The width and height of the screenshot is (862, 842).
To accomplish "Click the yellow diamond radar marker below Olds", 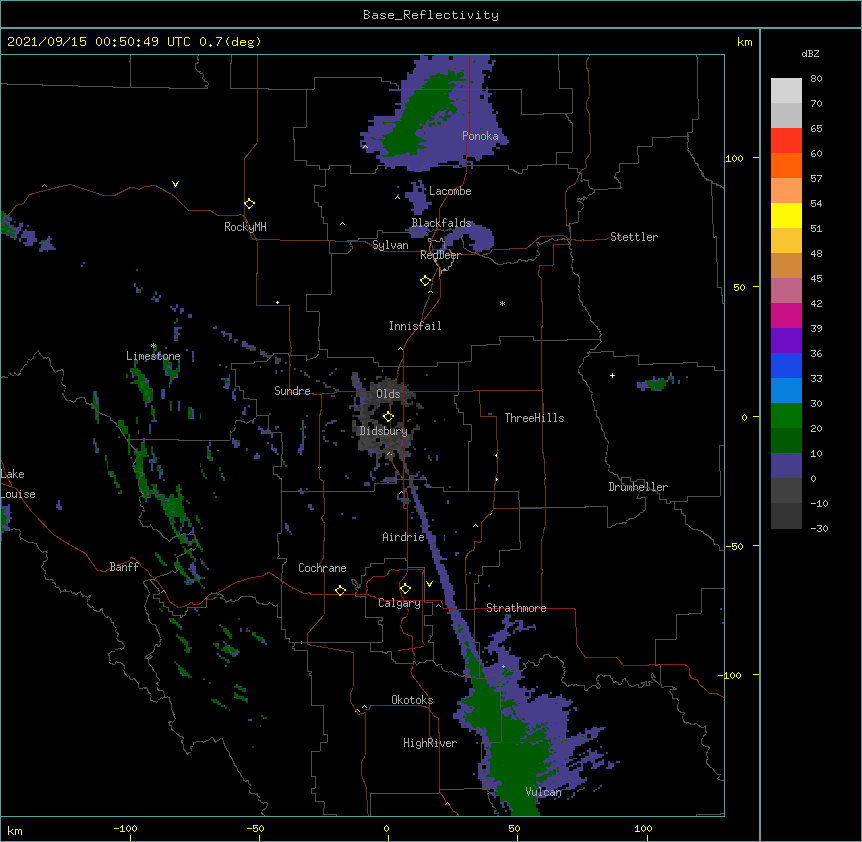I will [x=388, y=416].
